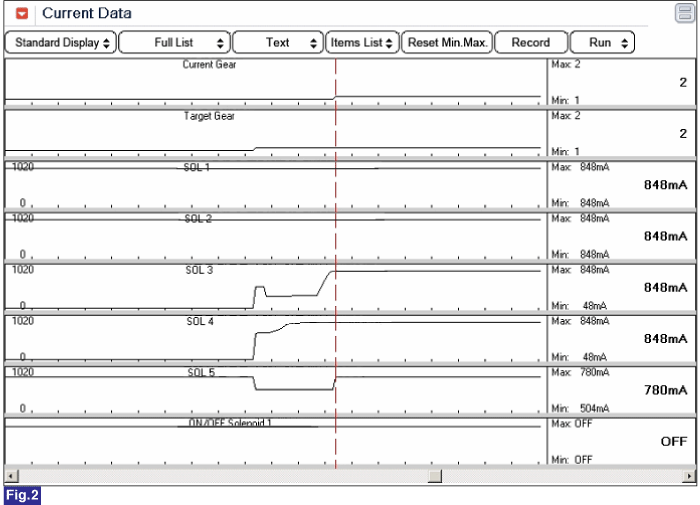Click the Current Data panel title
Viewport: 700px width, 505px height.
pos(87,13)
